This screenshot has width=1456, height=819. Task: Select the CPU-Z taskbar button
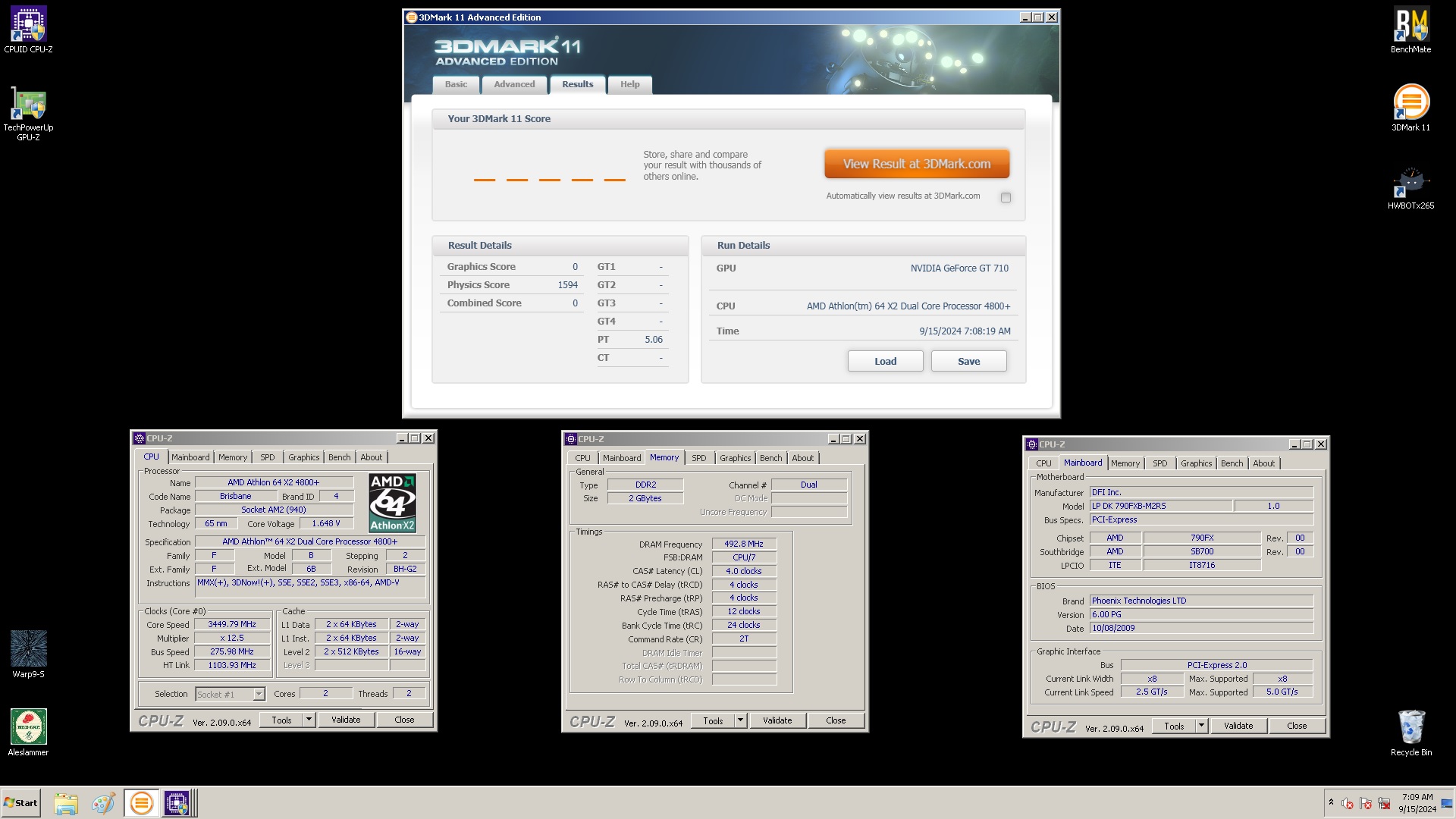[177, 803]
